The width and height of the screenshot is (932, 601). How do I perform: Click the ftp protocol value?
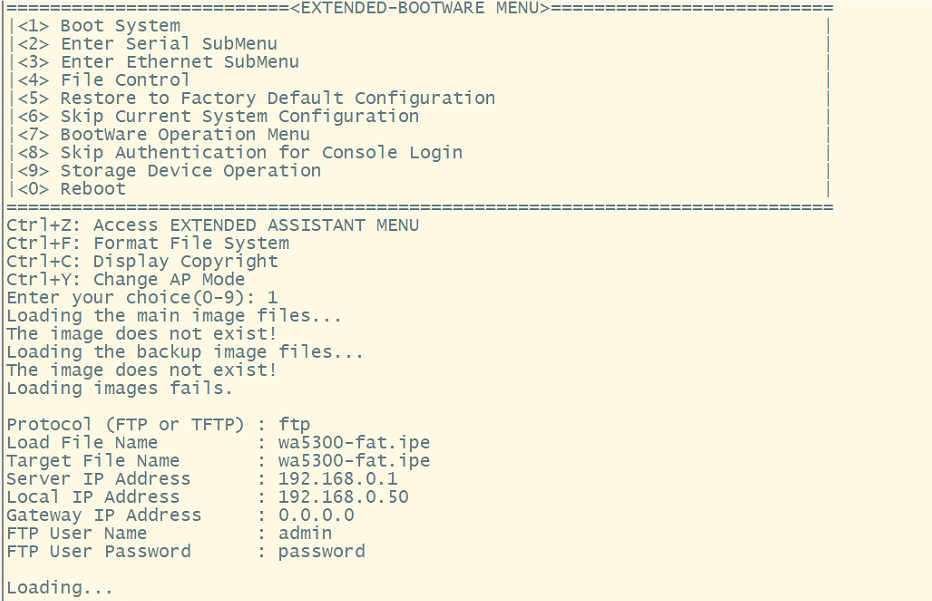294,424
